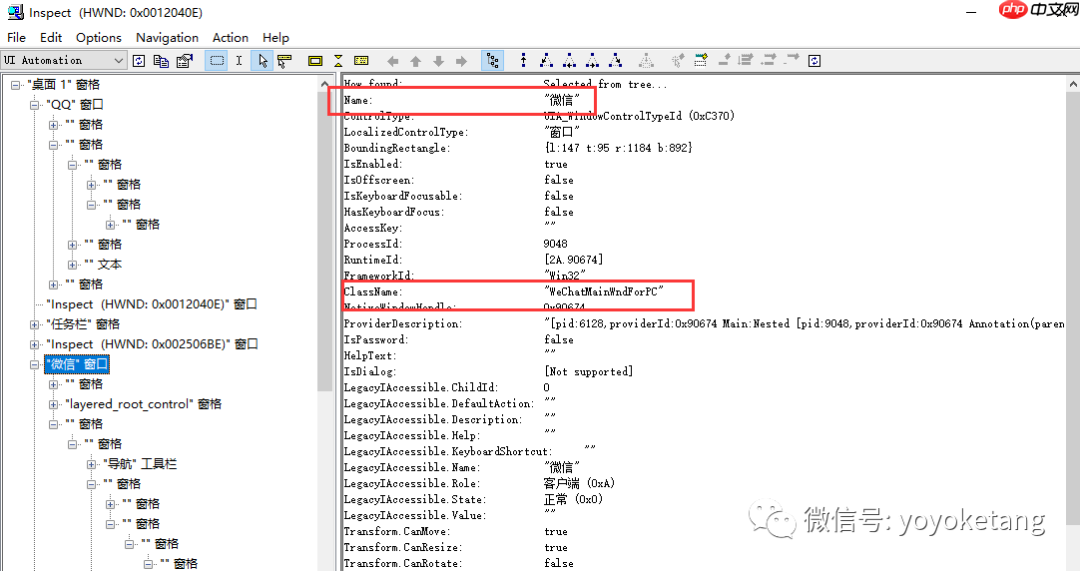Expand the "导航" 工具栏 tree node
The width and height of the screenshot is (1080, 571).
(91, 465)
